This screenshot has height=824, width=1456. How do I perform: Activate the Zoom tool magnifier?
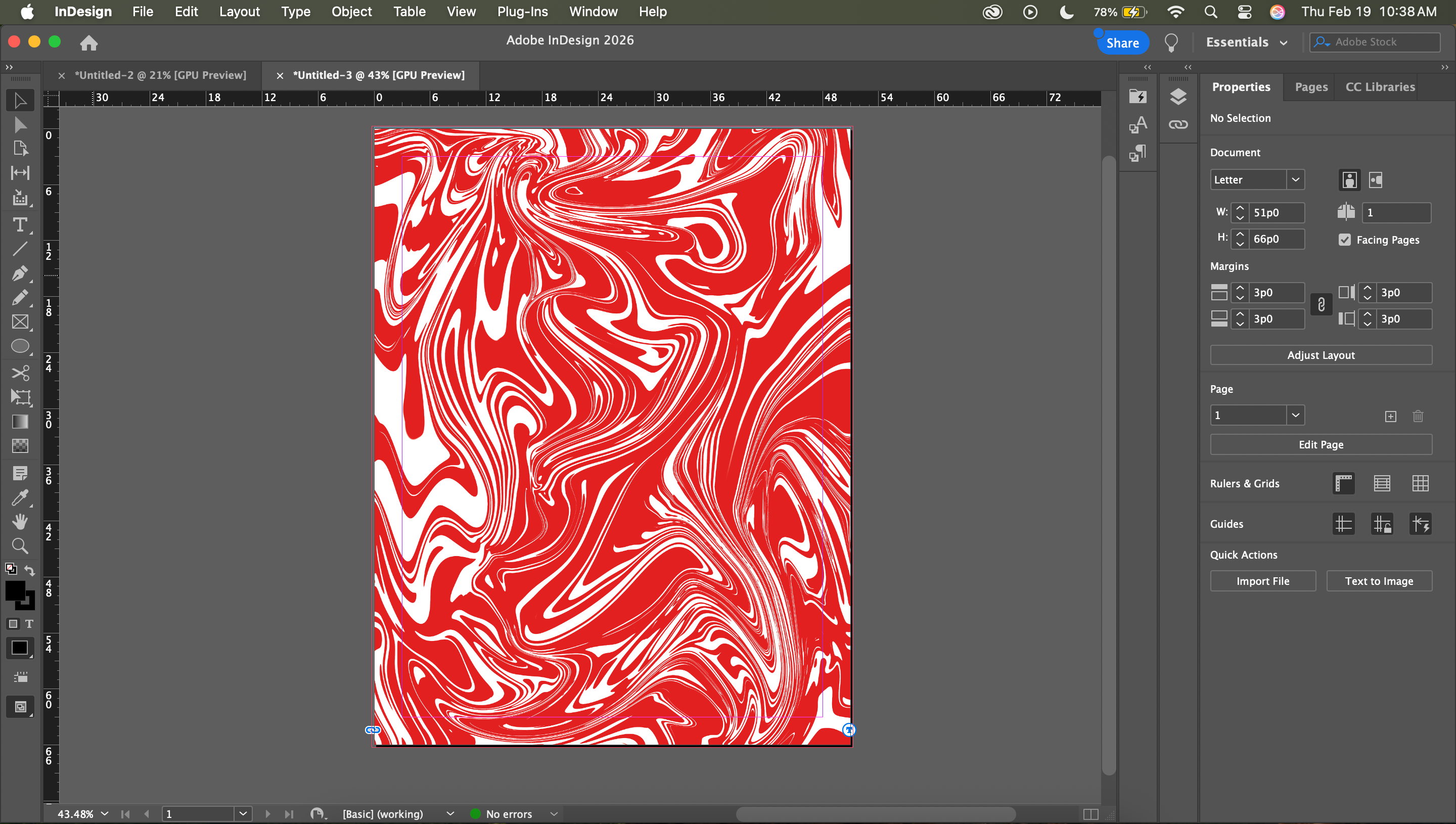[20, 545]
